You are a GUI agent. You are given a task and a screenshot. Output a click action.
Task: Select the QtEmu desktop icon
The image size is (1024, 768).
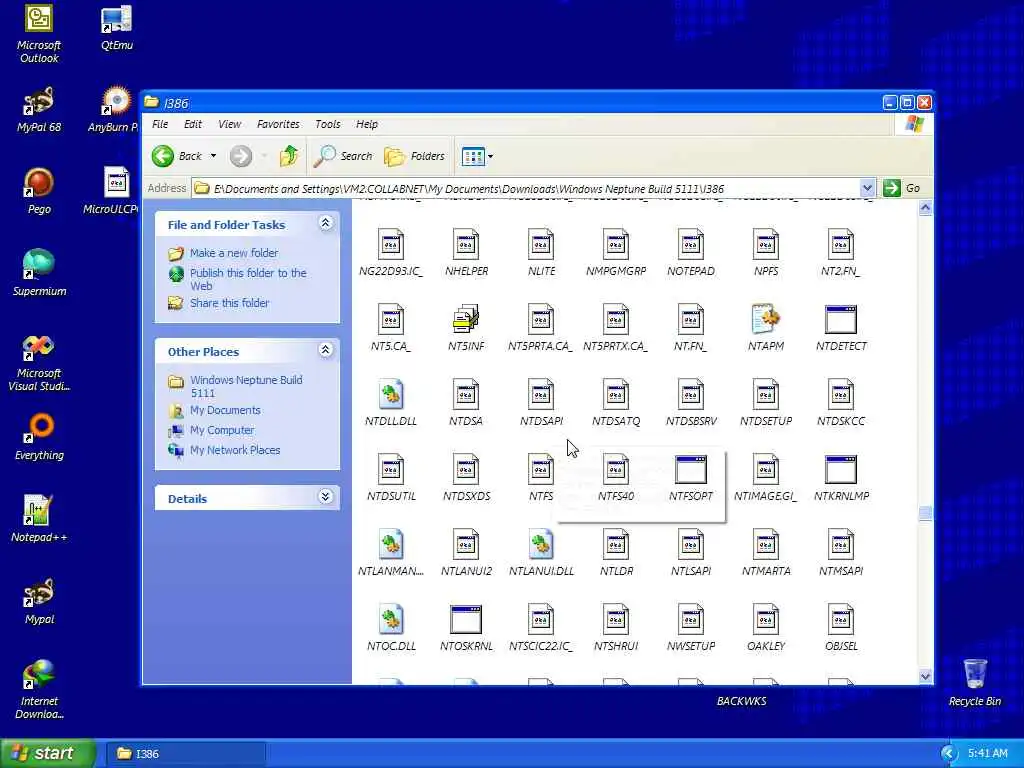coord(116,27)
